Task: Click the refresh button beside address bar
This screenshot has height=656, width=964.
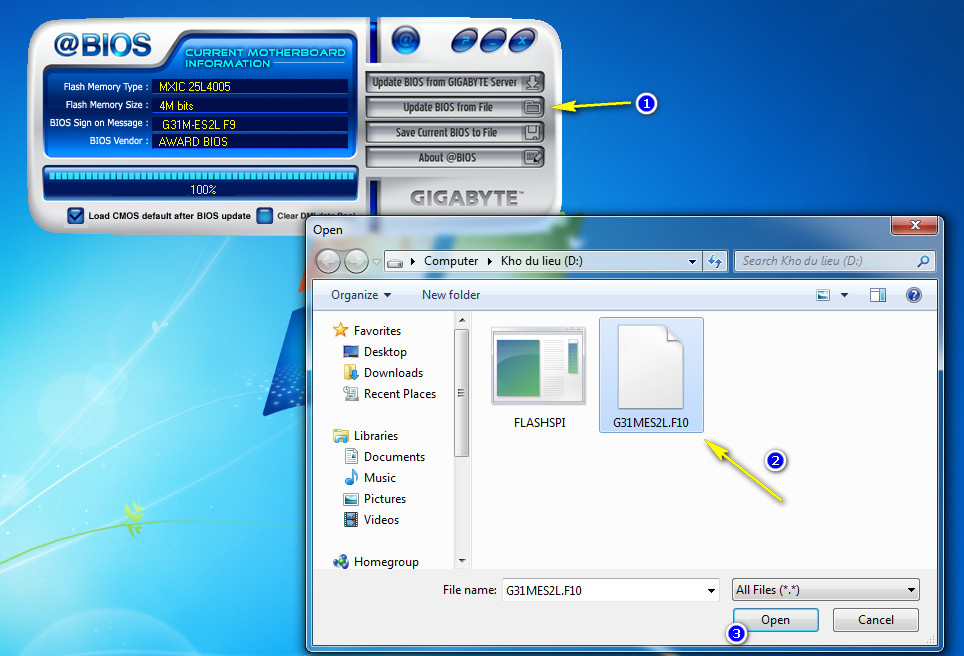Action: point(715,261)
